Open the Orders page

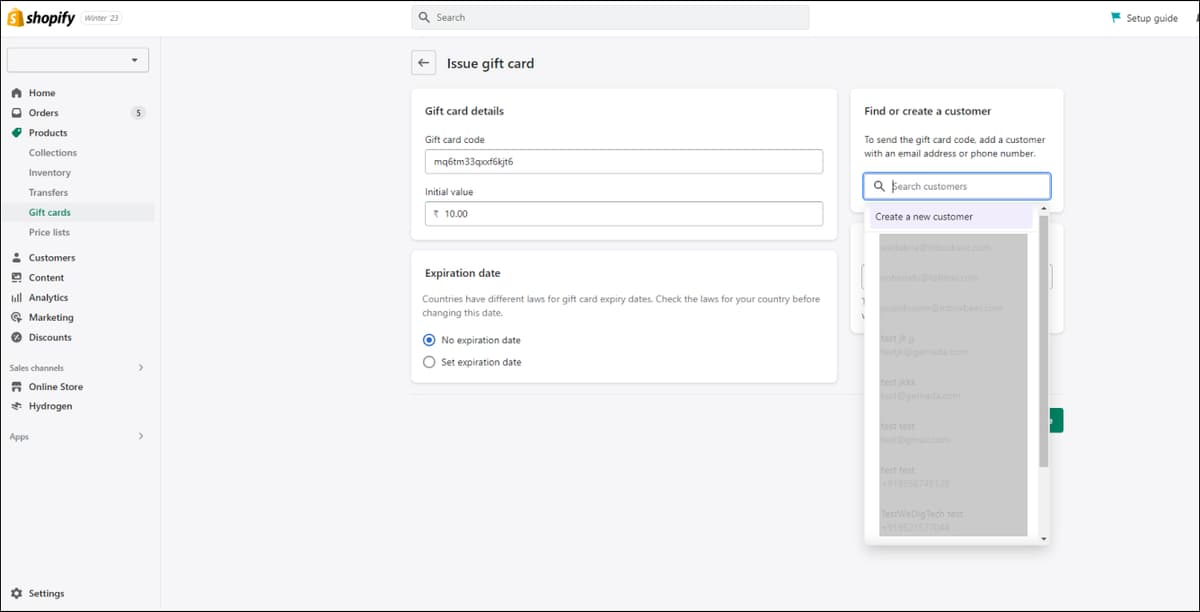pyautogui.click(x=44, y=113)
